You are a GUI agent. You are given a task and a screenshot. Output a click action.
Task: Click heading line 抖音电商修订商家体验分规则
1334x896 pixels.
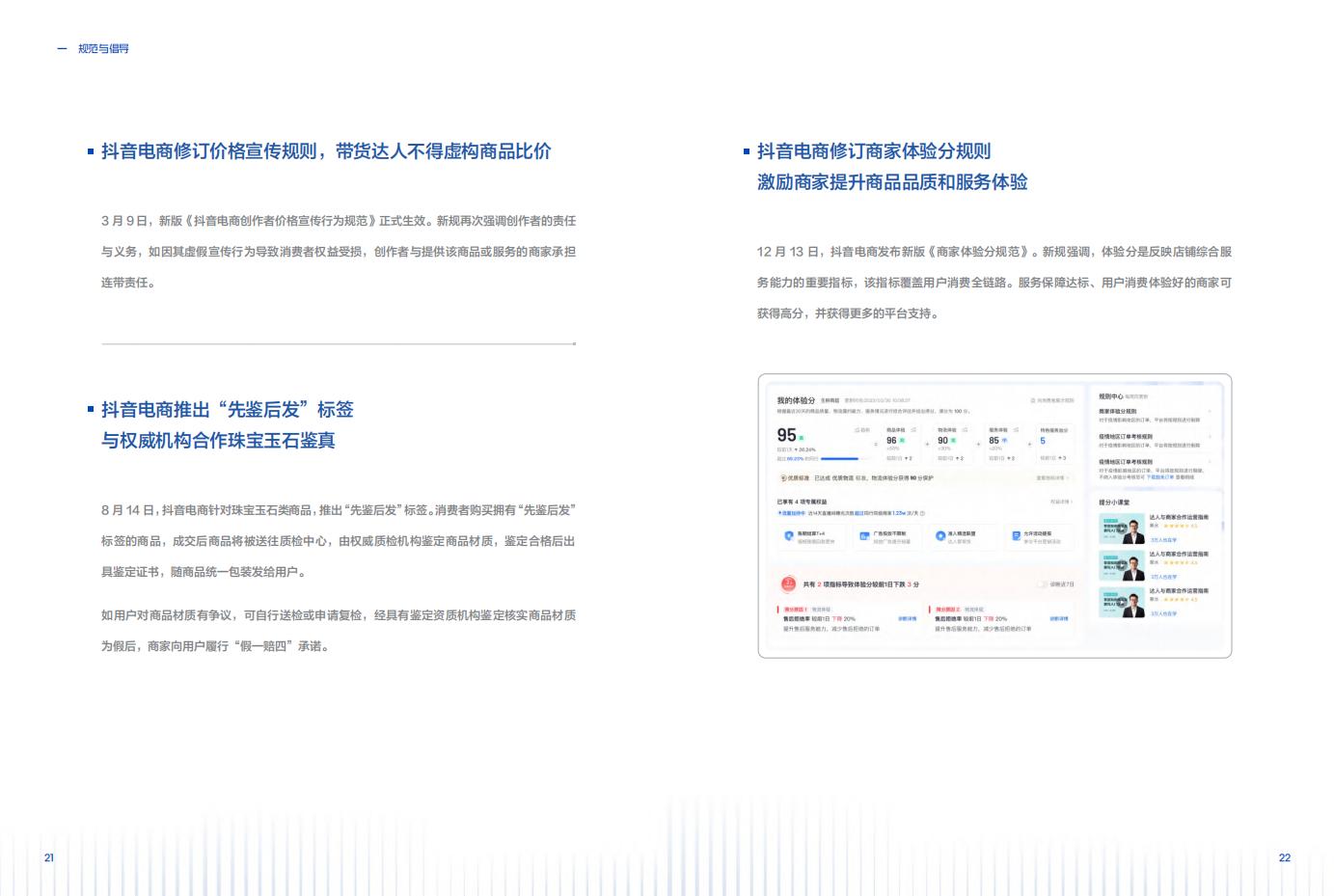coord(874,151)
